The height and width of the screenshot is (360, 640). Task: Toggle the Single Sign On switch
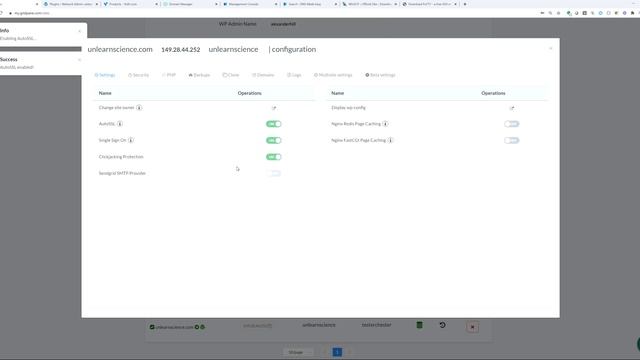tap(274, 140)
